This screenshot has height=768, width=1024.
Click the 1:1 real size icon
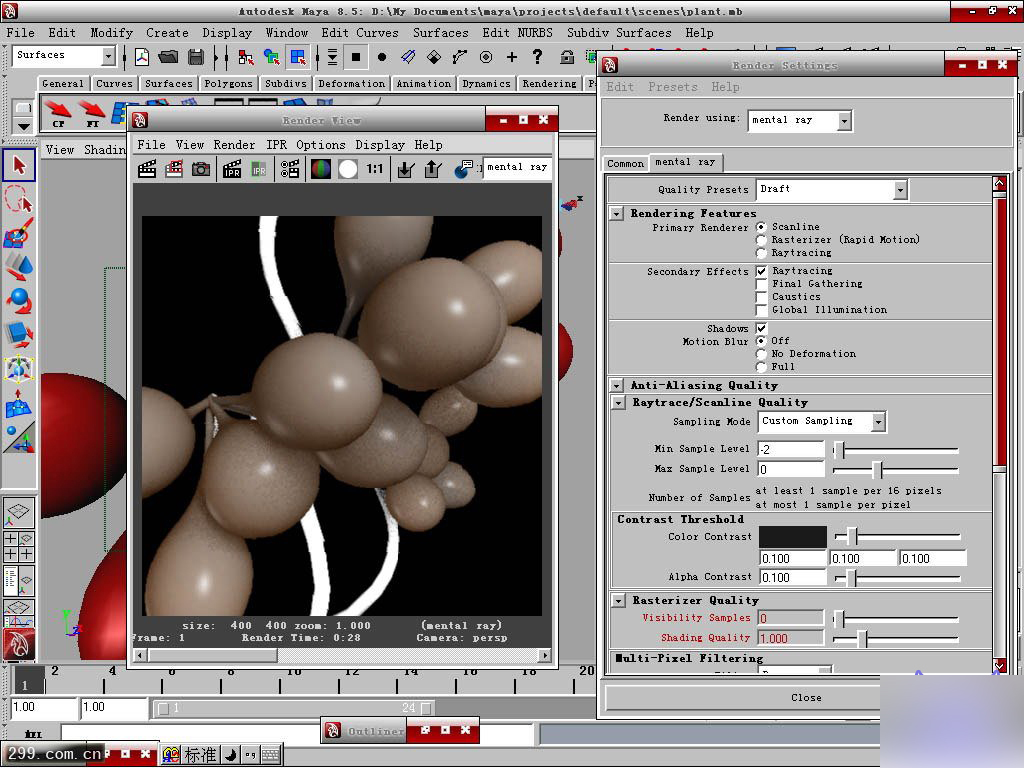pyautogui.click(x=374, y=169)
